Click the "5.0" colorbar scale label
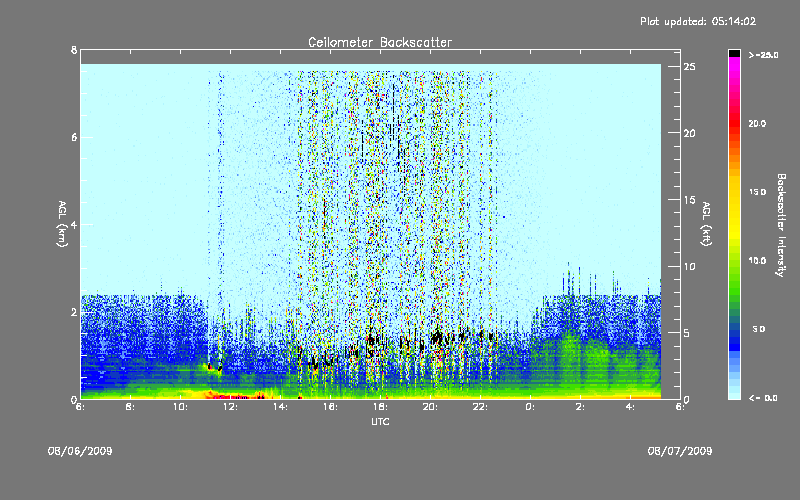 coord(759,329)
